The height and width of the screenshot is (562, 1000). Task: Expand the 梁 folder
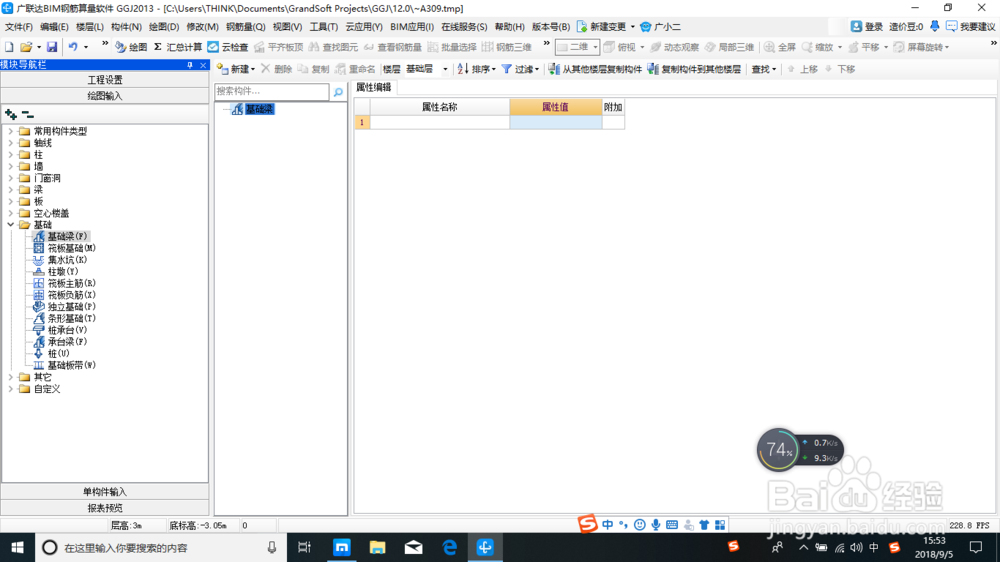11,189
